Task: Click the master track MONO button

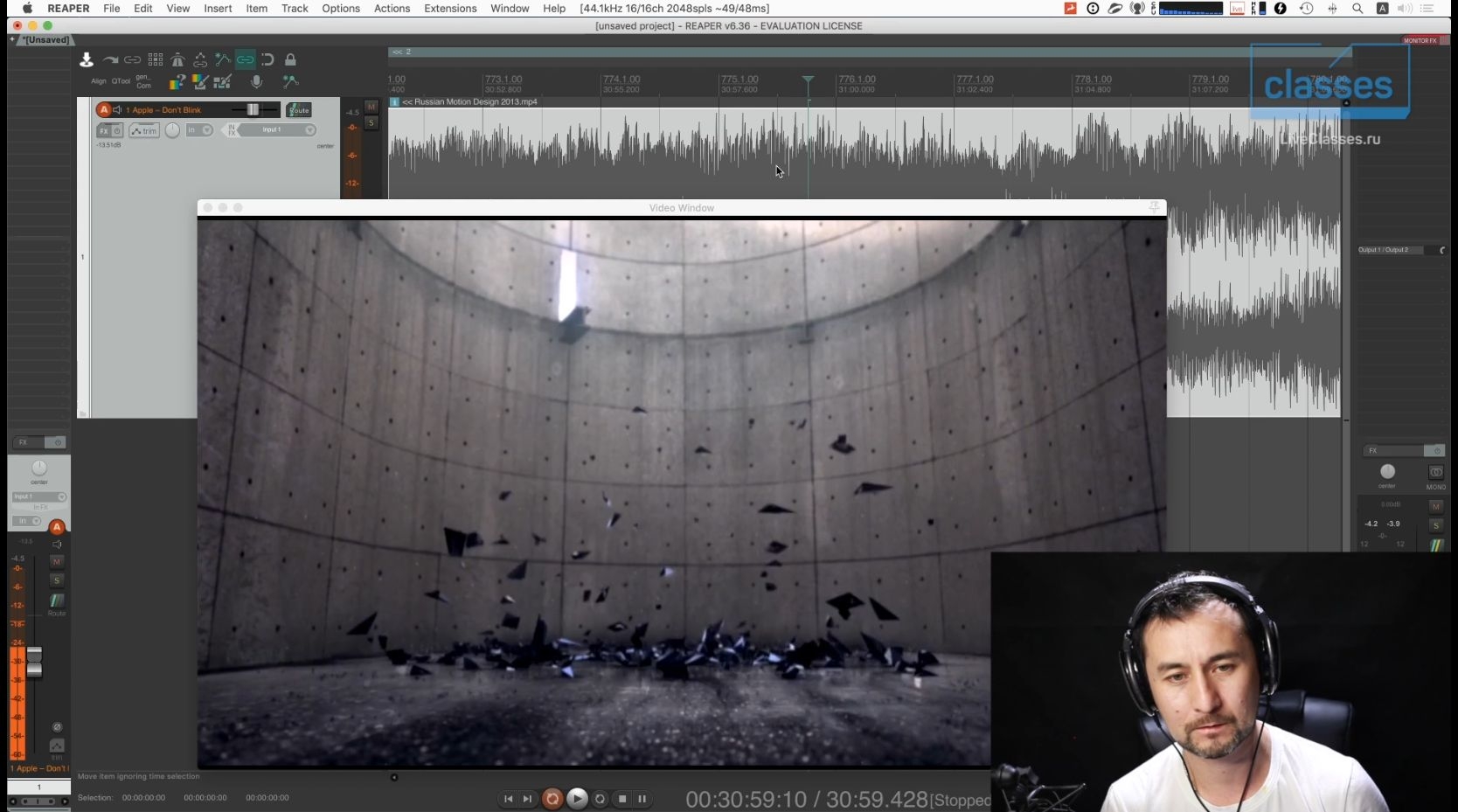Action: (1435, 473)
